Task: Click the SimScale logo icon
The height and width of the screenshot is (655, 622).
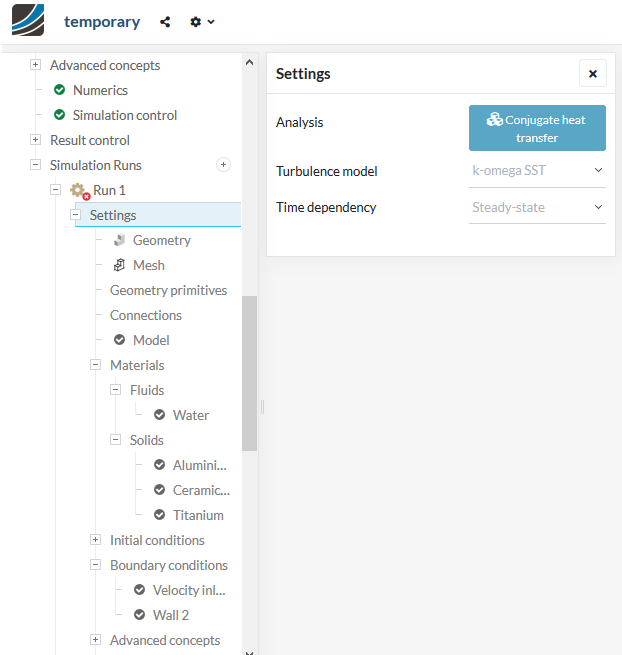Action: (x=28, y=21)
